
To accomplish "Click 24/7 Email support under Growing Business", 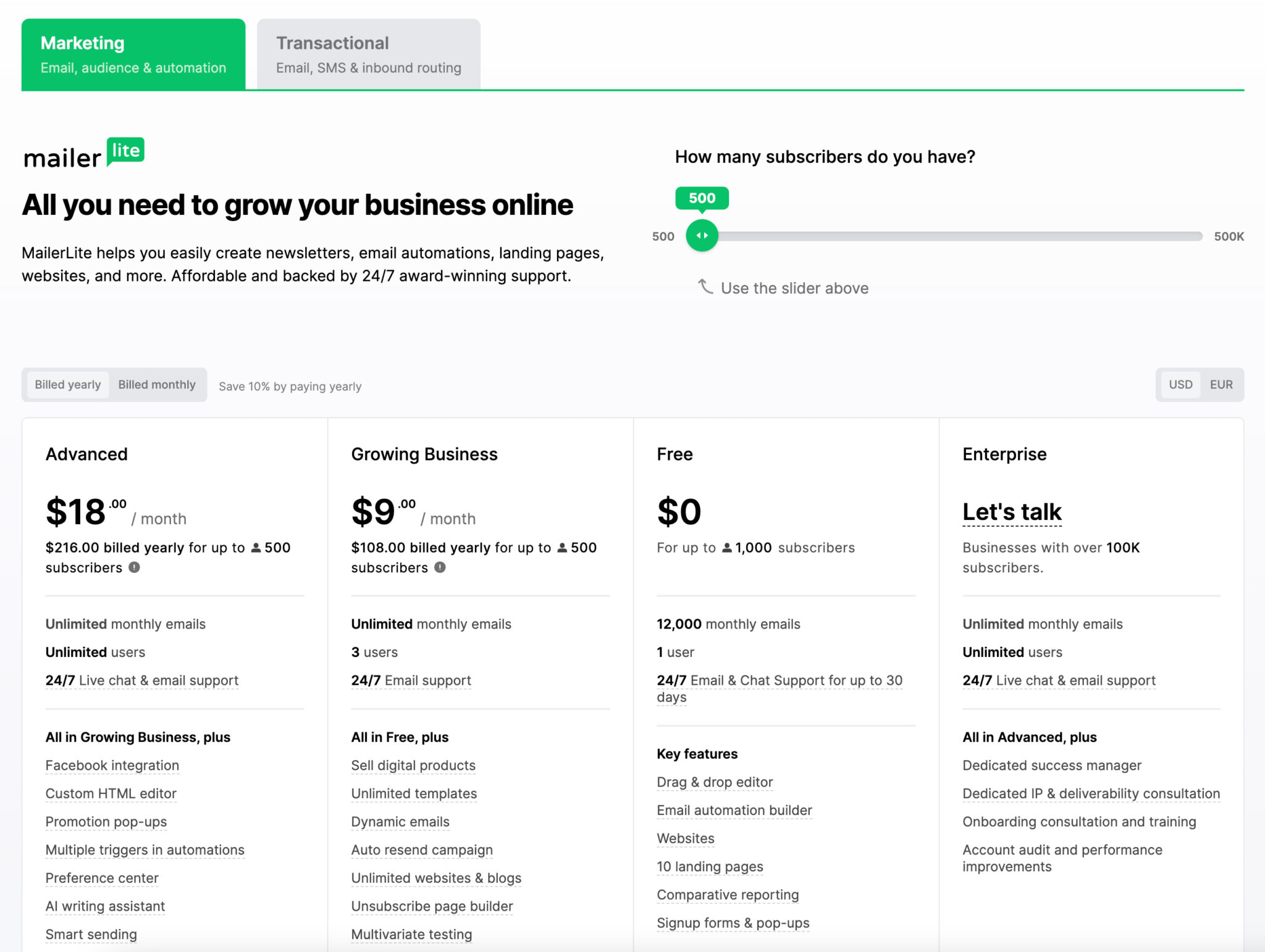I will (411, 680).
